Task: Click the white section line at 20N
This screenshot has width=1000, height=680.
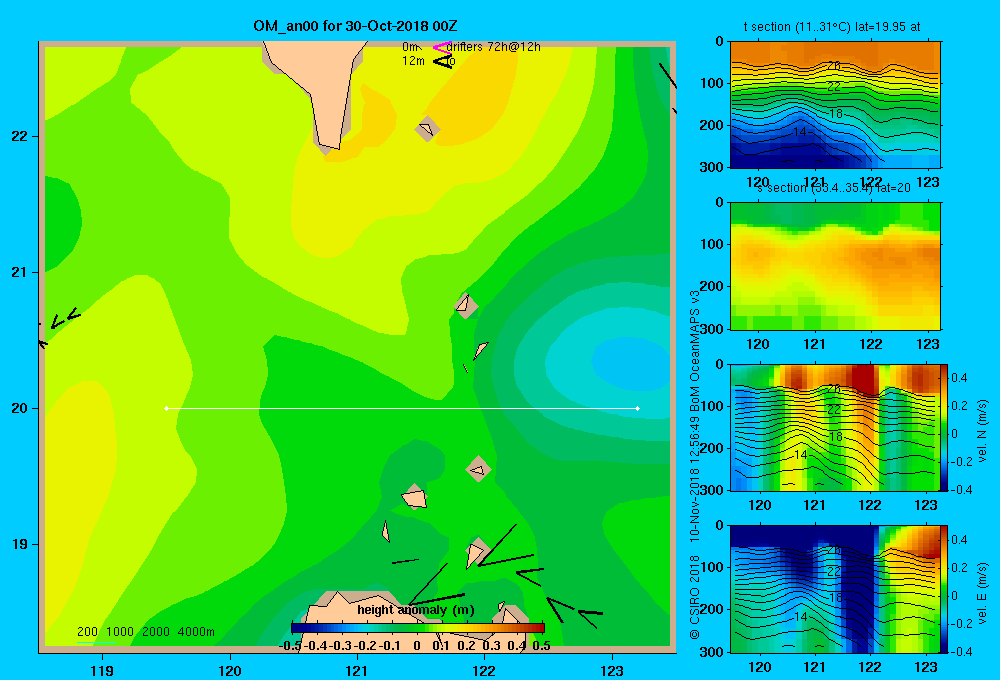Action: point(402,408)
